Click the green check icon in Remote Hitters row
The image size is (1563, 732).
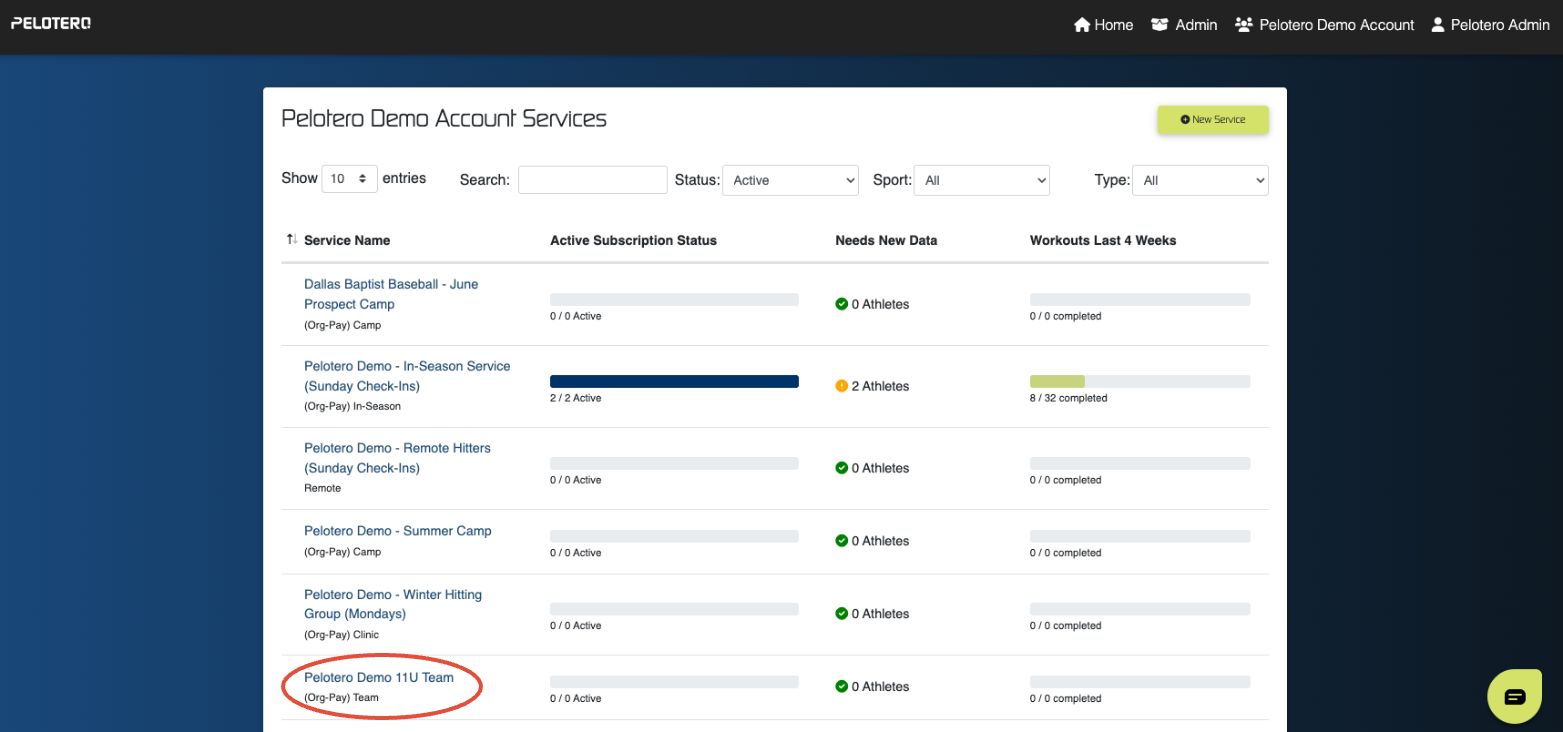(841, 468)
